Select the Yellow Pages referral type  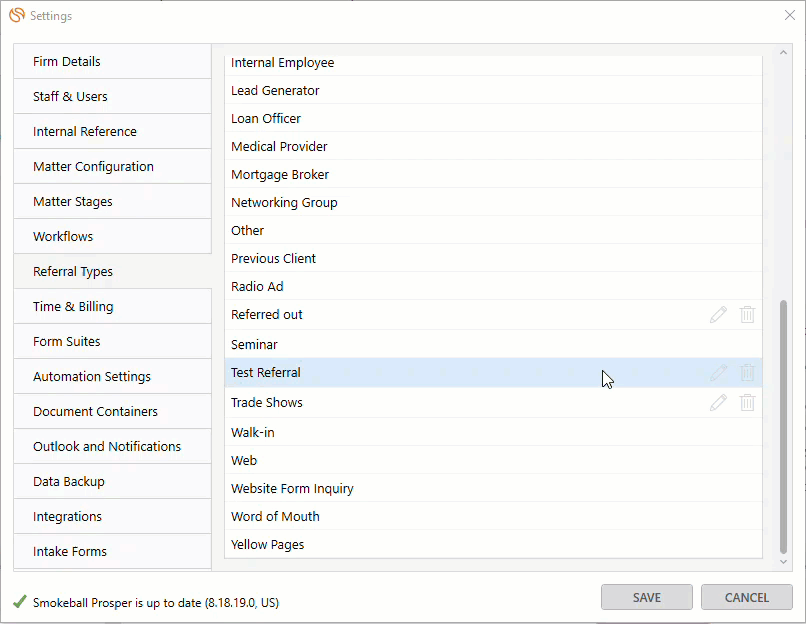pos(268,545)
